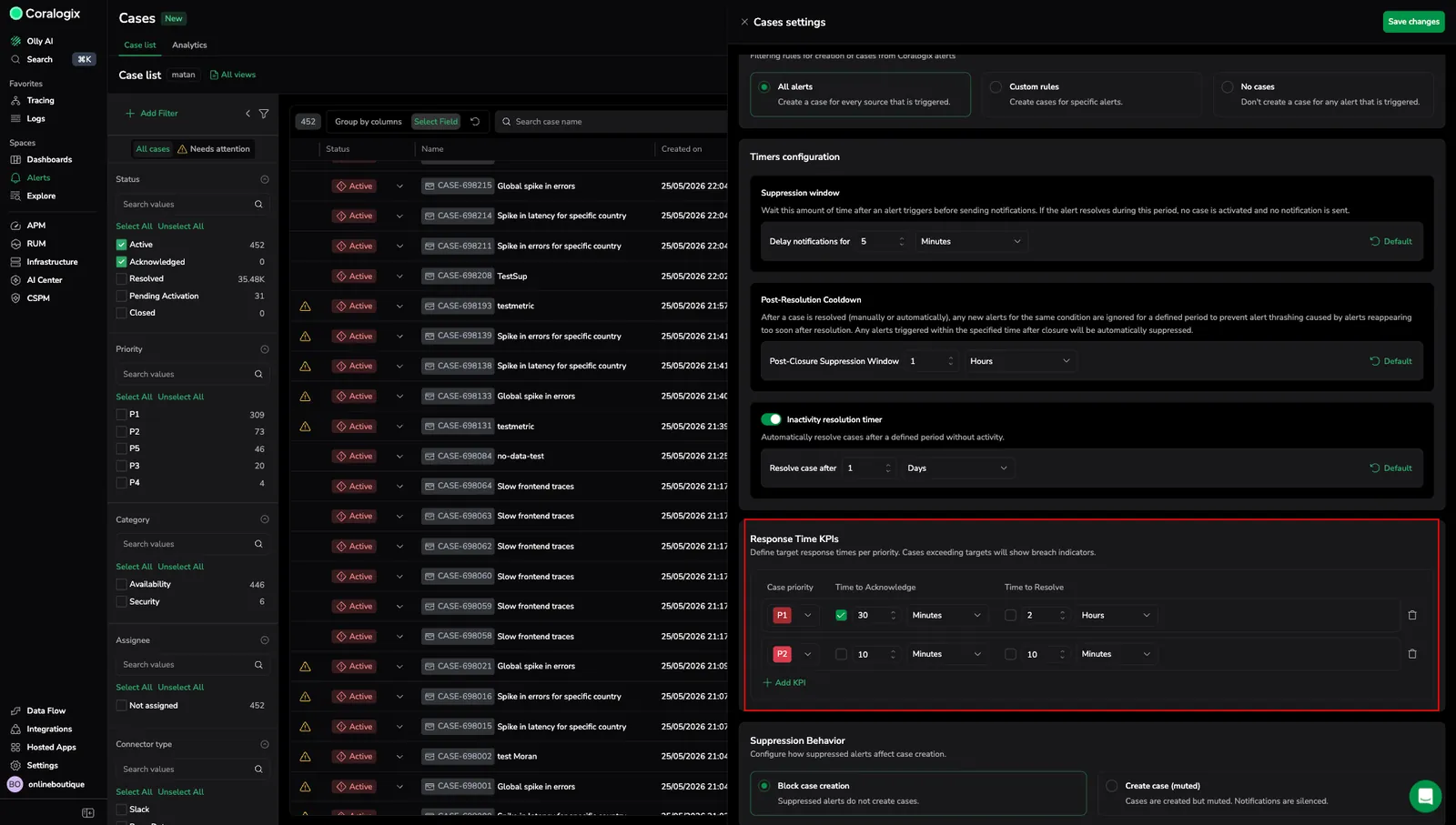Check the P1 priority filter
This screenshot has width=1456, height=825.
(x=121, y=415)
